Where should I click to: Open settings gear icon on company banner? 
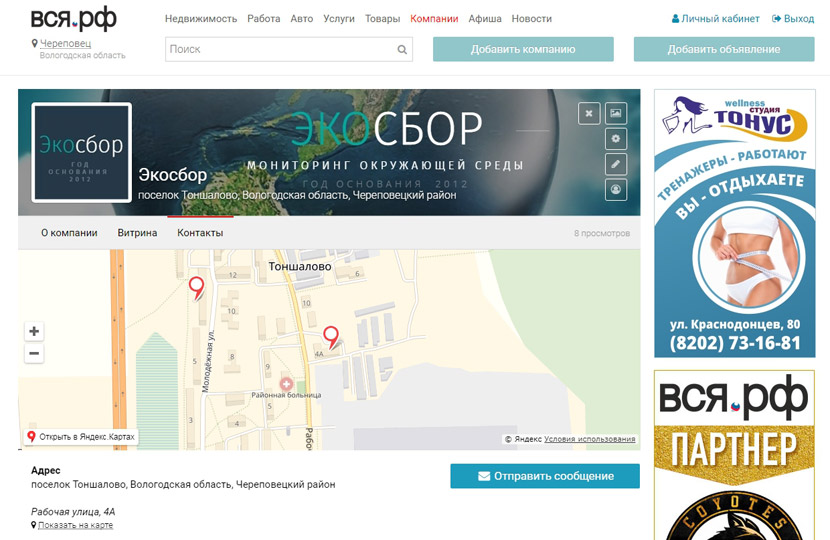click(616, 139)
